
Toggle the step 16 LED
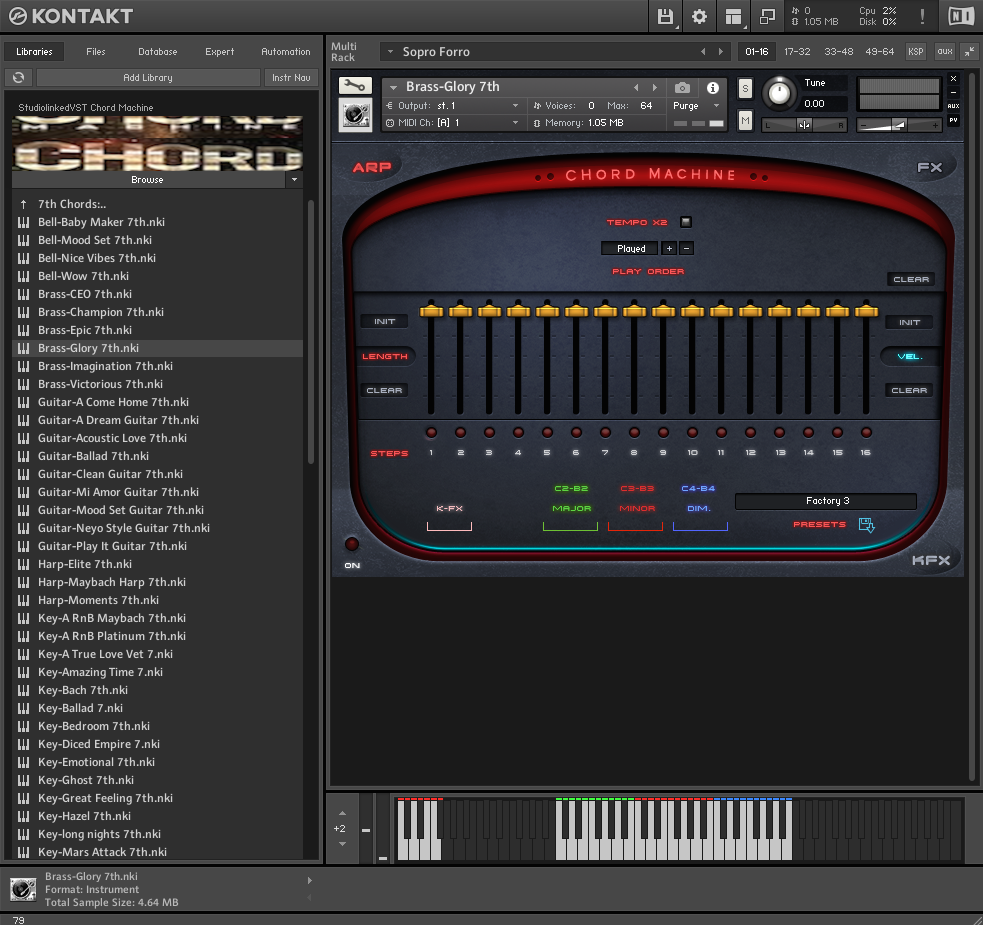click(x=866, y=433)
